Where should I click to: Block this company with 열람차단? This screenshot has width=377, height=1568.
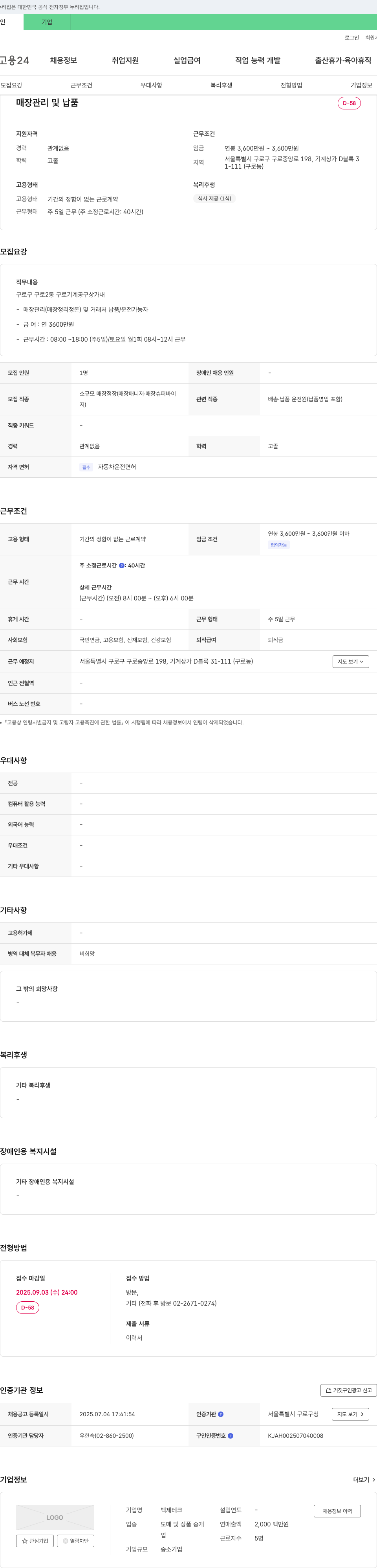(75, 1541)
